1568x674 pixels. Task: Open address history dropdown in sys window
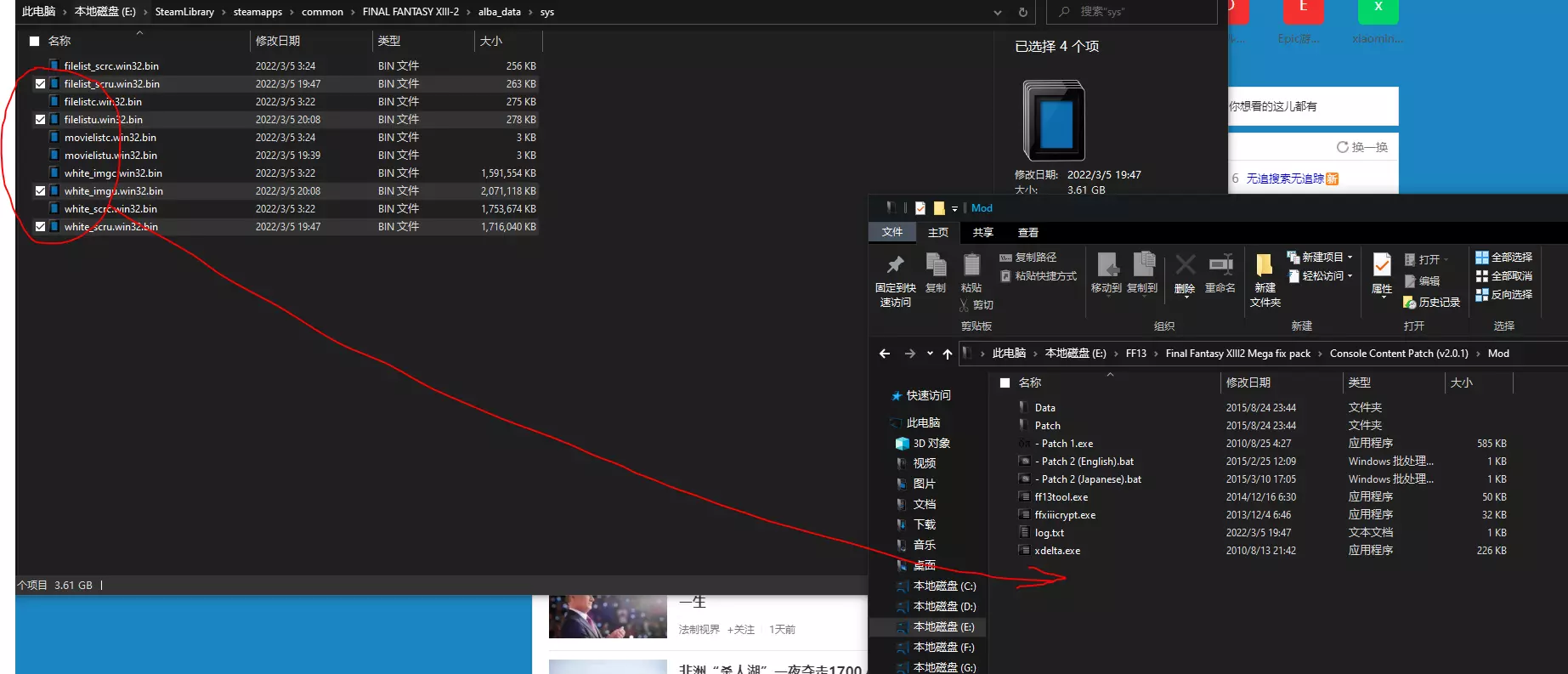998,12
